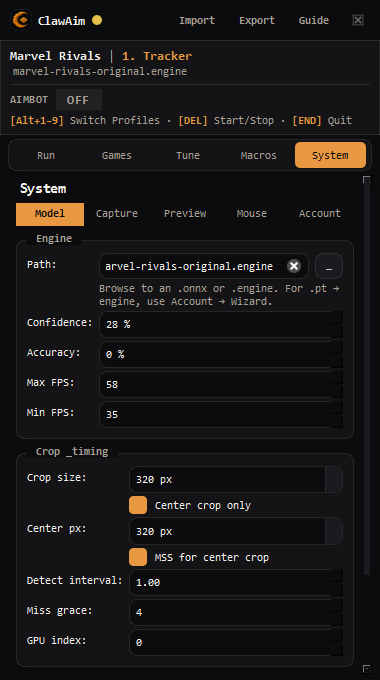Toggle the Center crop only checkbox
The width and height of the screenshot is (380, 680).
coord(138,505)
